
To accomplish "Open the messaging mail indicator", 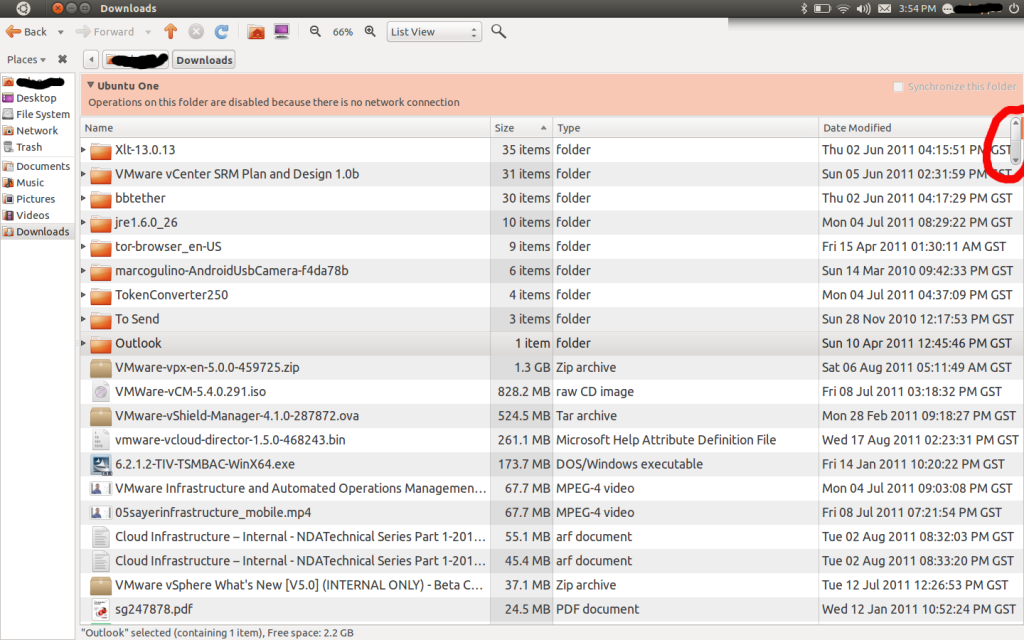I will [x=884, y=8].
